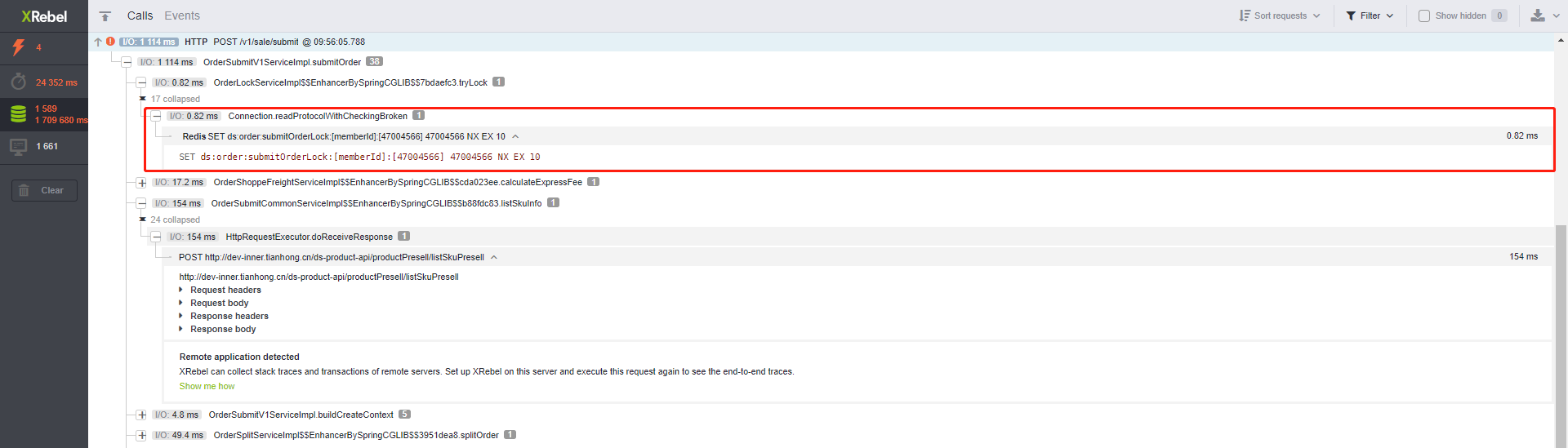The width and height of the screenshot is (1568, 448).
Task: Open the XRebel logo home
Action: (x=44, y=16)
